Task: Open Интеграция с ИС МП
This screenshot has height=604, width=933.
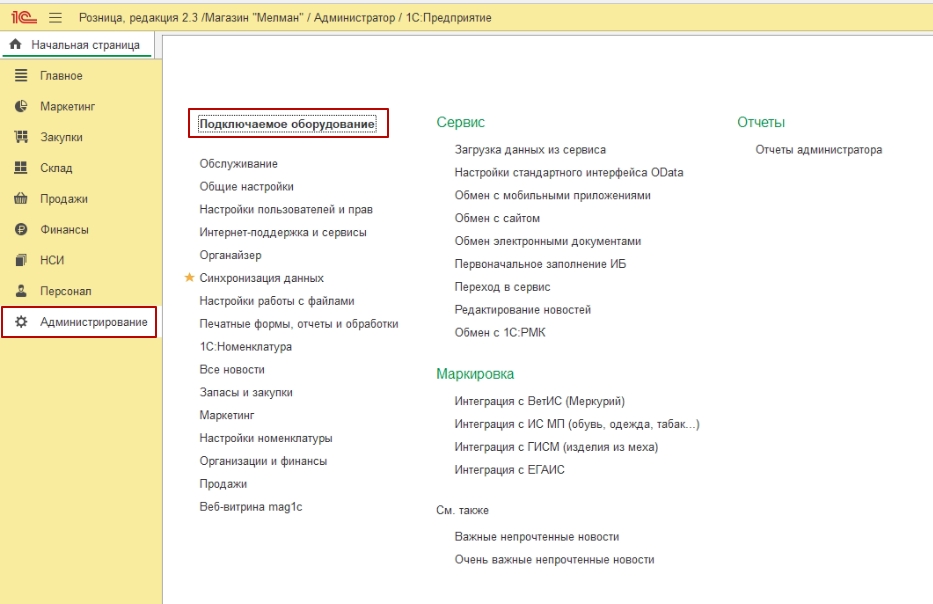Action: point(577,424)
